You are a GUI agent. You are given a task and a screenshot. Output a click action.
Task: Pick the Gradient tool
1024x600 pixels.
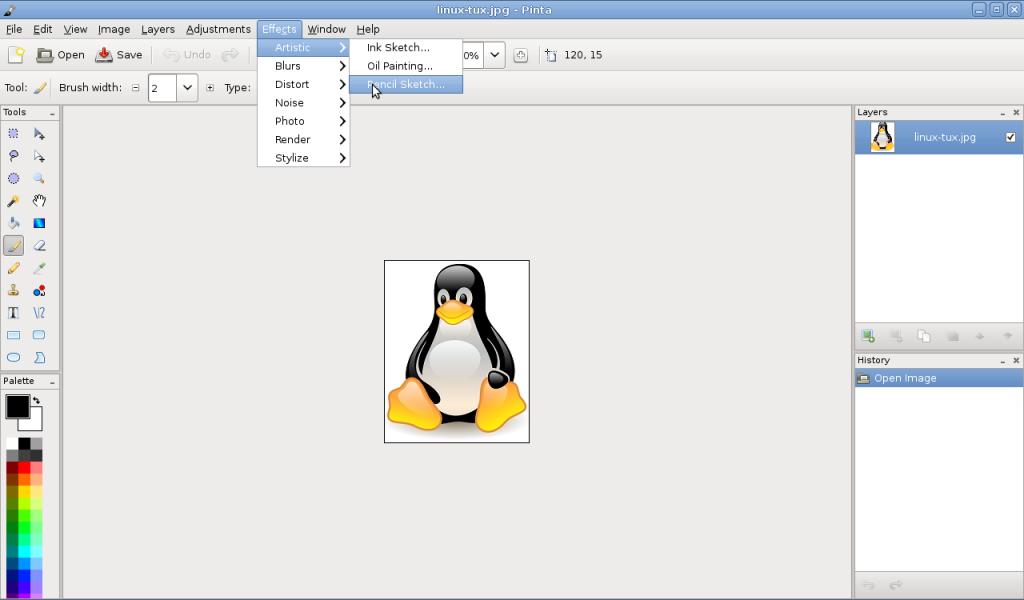pos(39,223)
